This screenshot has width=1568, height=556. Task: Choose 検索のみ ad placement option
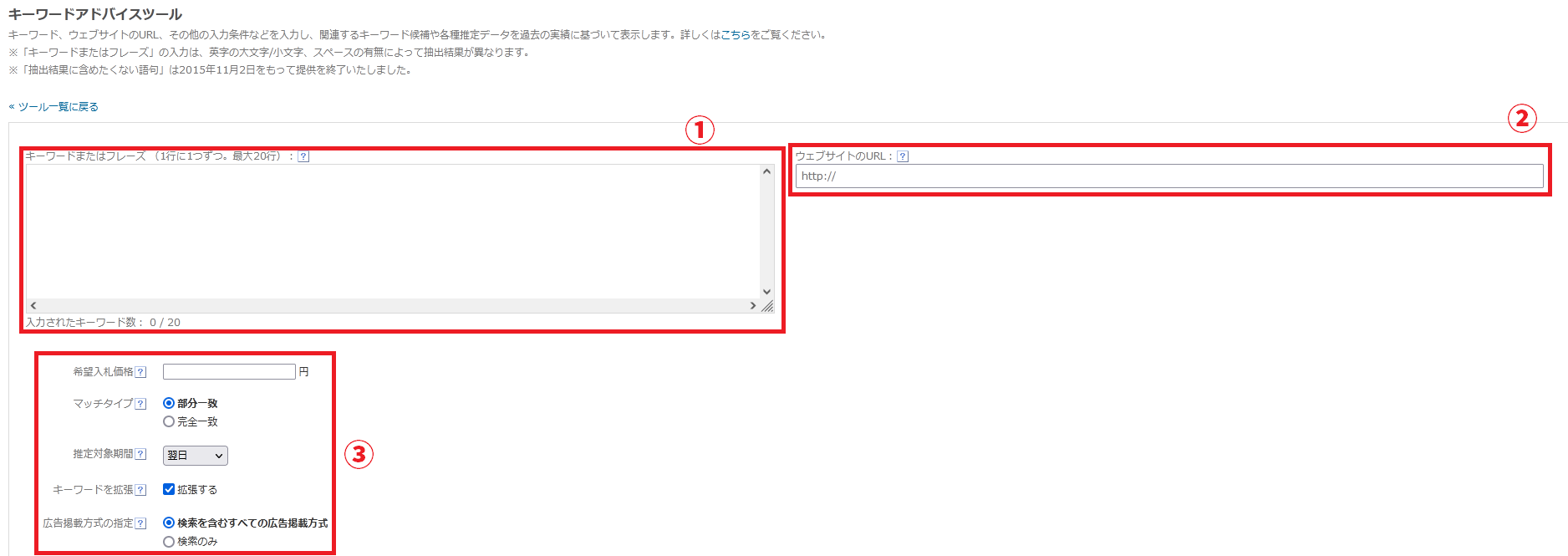click(169, 541)
